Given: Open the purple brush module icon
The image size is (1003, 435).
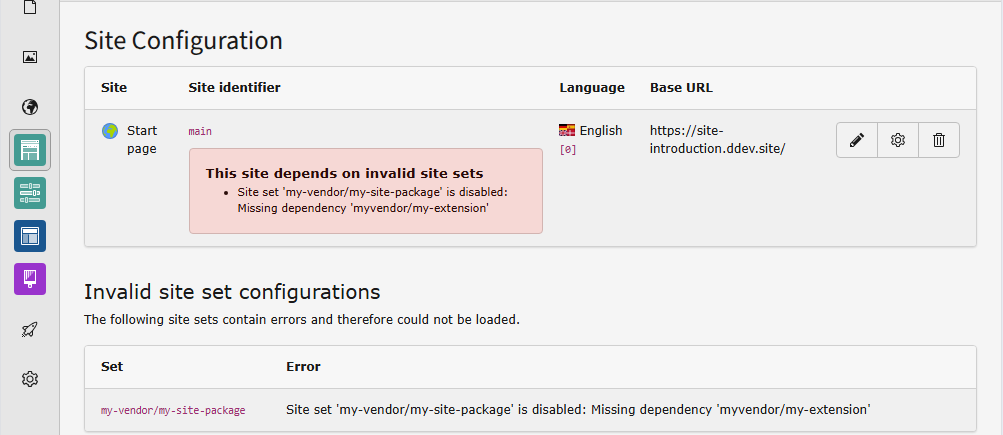Looking at the screenshot, I should tap(29, 279).
